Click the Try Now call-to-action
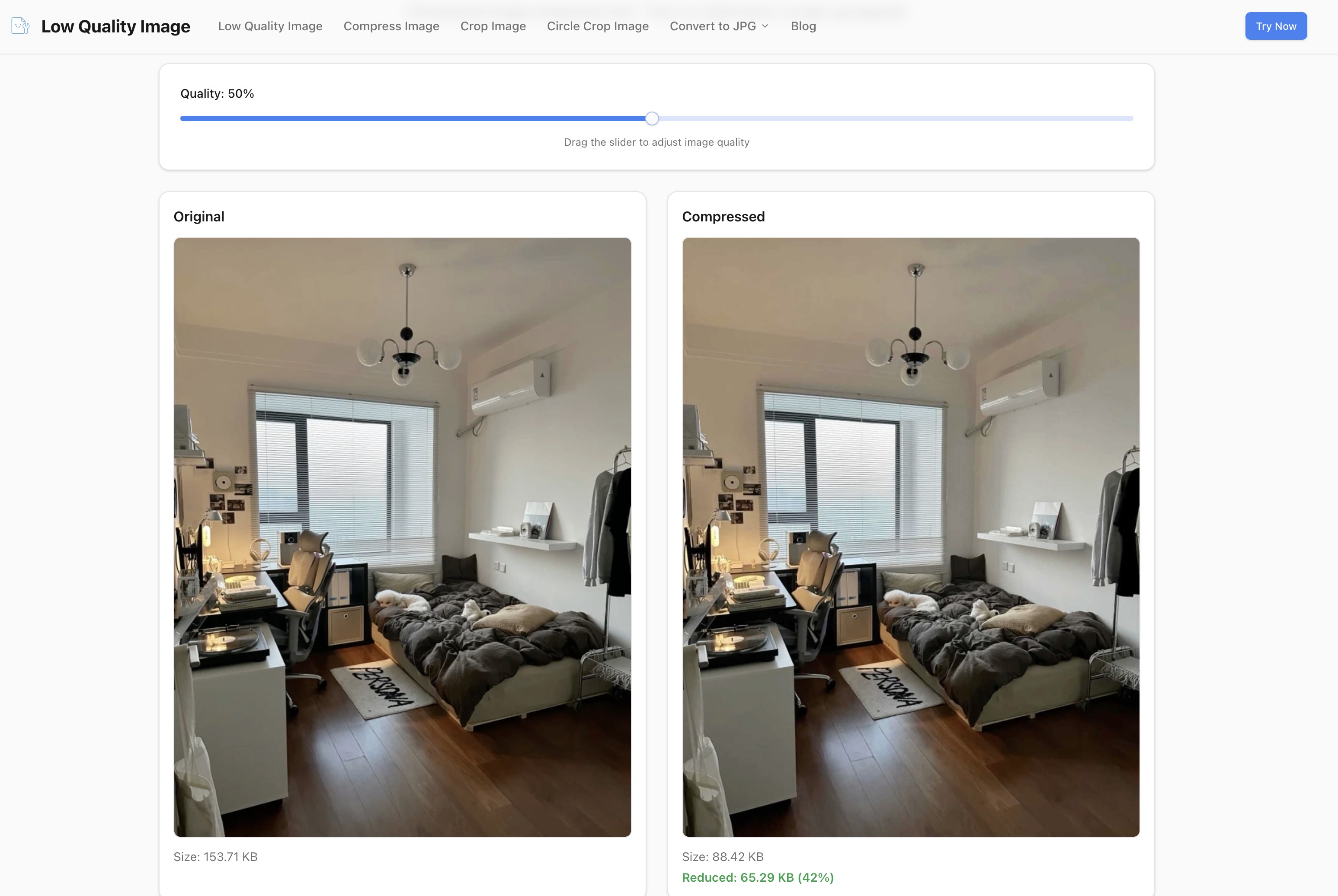The height and width of the screenshot is (896, 1338). coord(1276,26)
